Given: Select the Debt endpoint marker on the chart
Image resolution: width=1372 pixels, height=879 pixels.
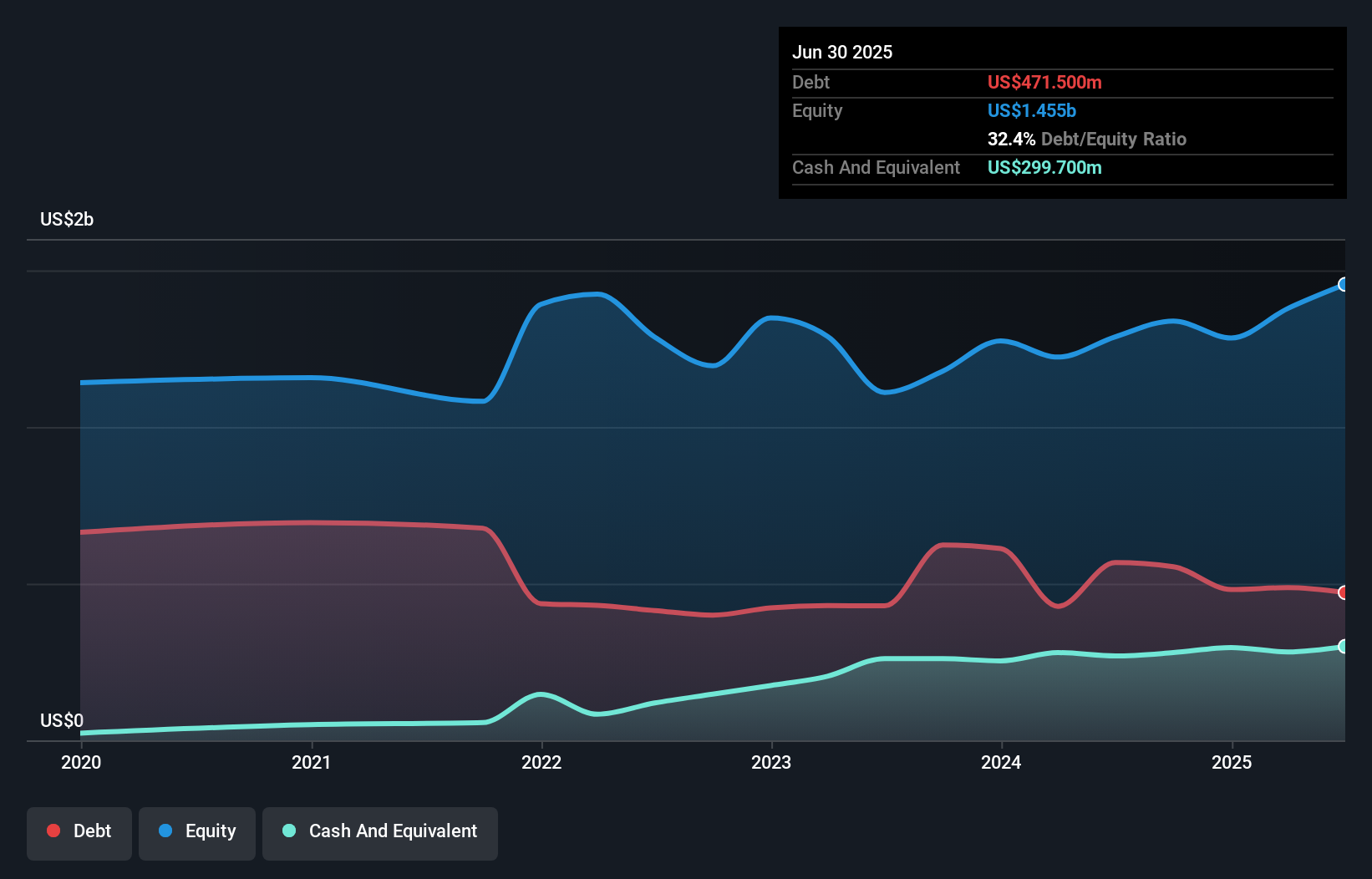Looking at the screenshot, I should click(1343, 592).
